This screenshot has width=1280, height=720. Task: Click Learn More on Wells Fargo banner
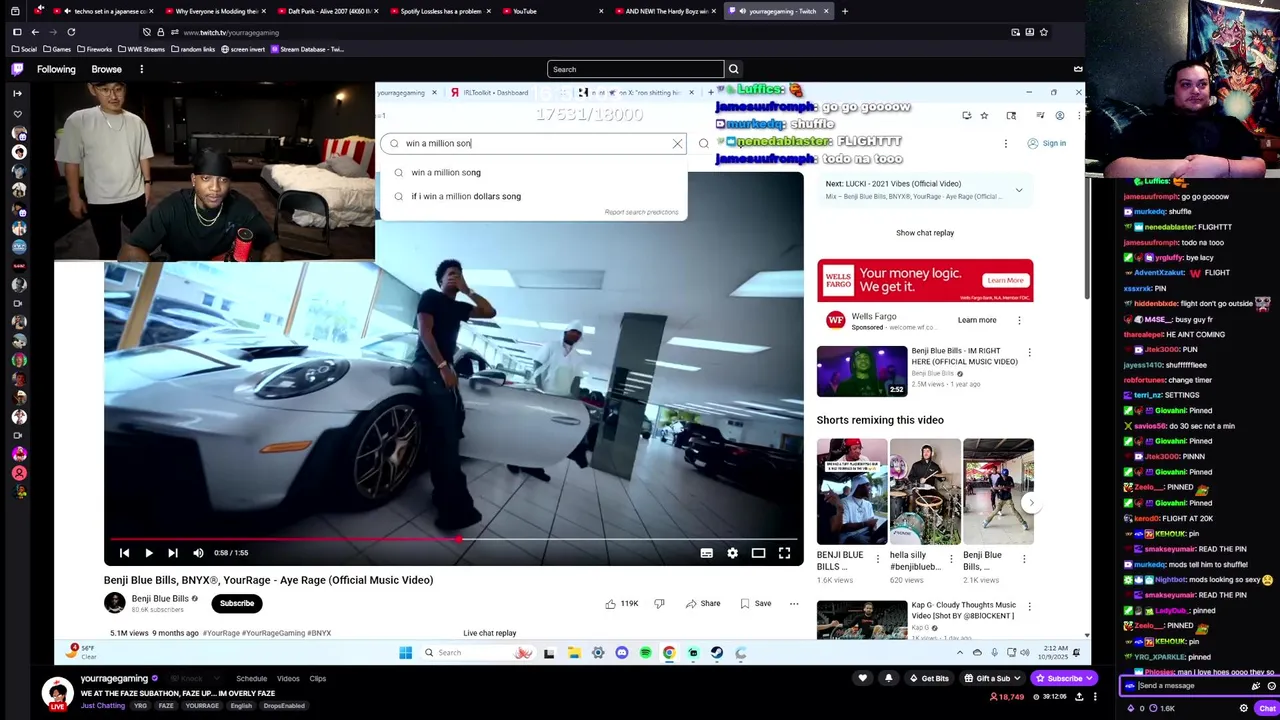click(1005, 280)
